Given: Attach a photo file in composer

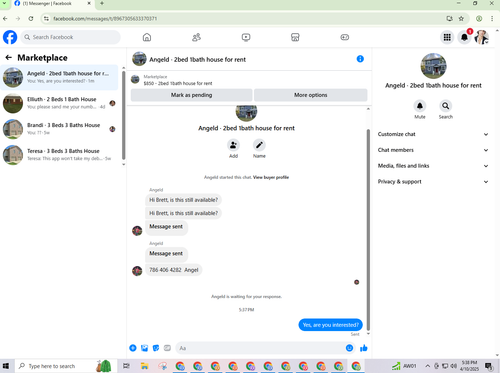Looking at the screenshot, I should point(144,348).
